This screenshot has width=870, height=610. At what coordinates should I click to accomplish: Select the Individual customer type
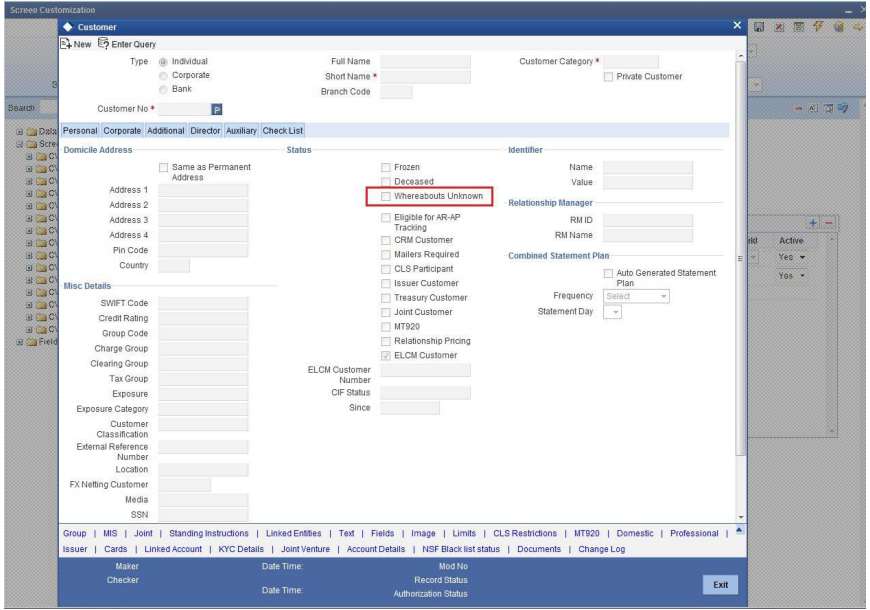(163, 62)
